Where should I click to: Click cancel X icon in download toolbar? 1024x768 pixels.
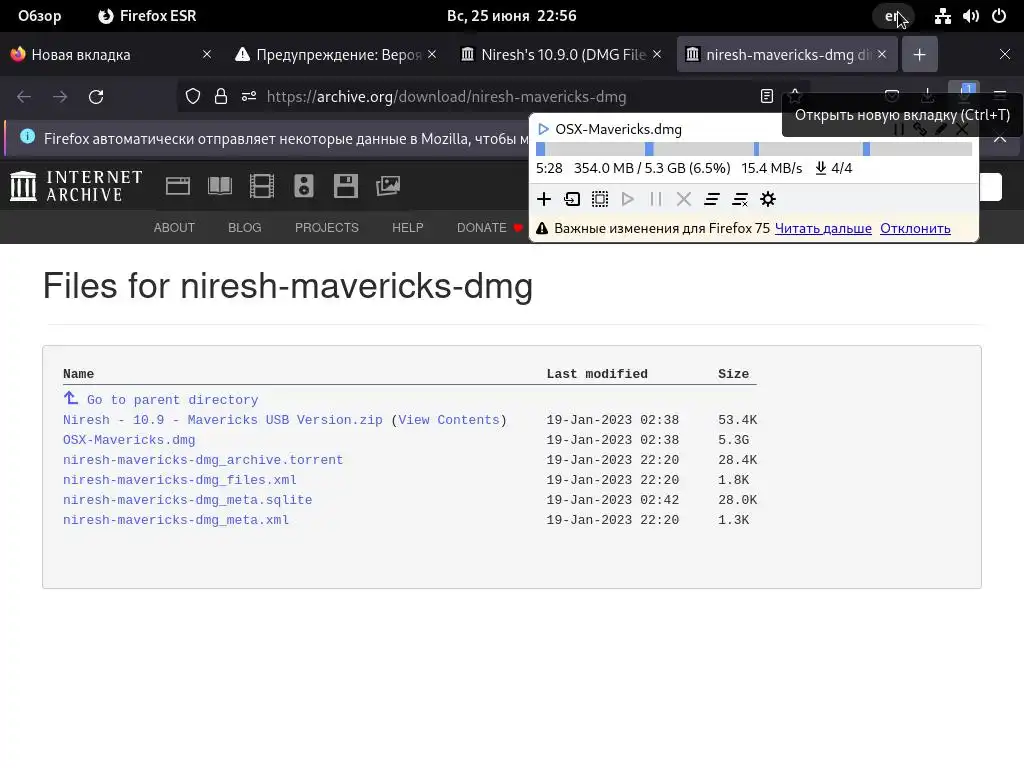click(684, 199)
